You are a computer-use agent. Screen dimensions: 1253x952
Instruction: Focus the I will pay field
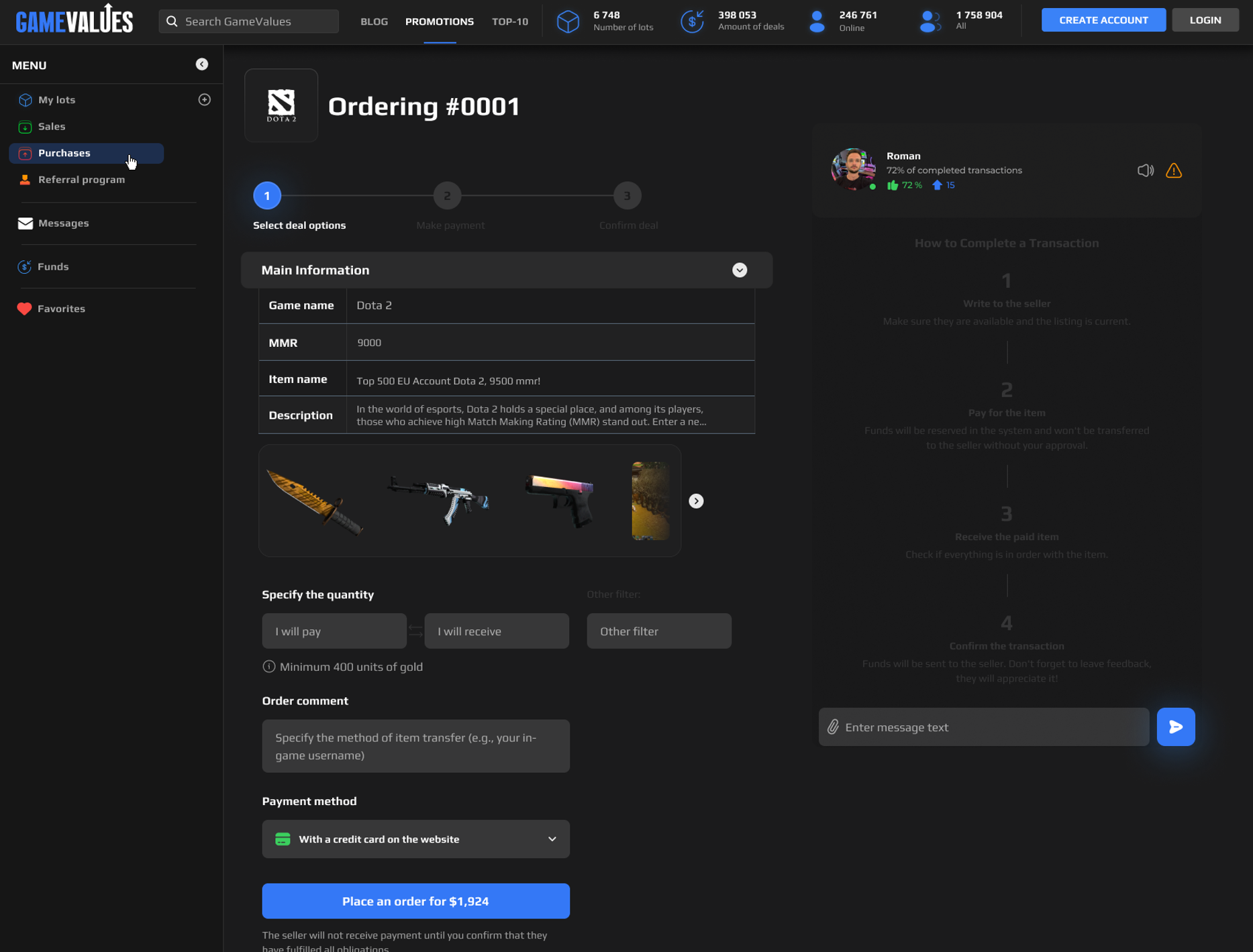(334, 631)
